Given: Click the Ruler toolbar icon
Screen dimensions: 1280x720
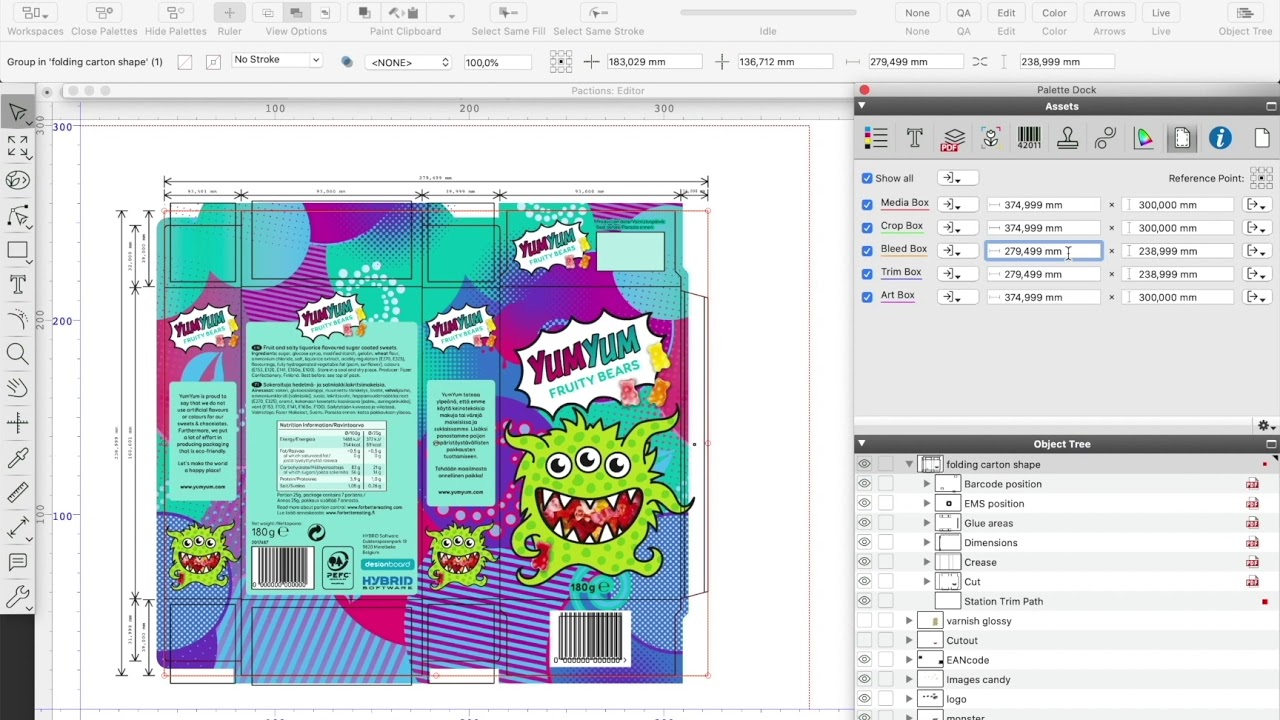Looking at the screenshot, I should (x=229, y=13).
